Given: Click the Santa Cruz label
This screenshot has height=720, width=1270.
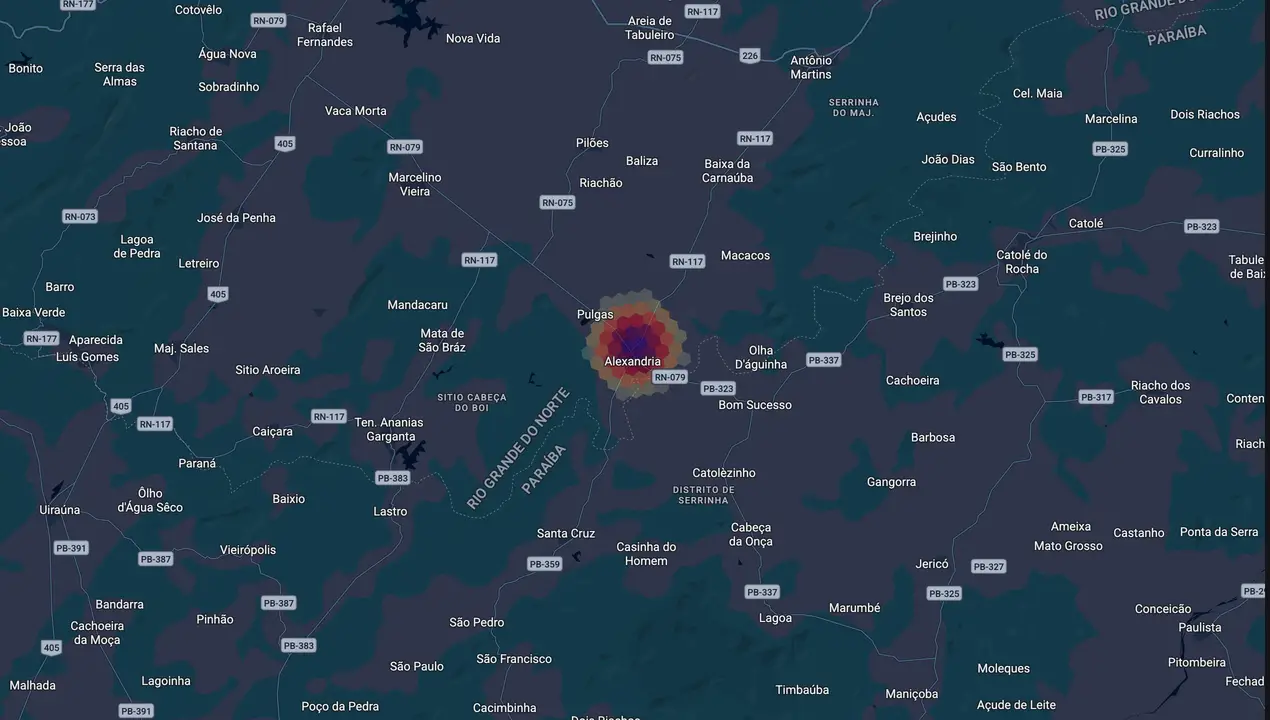Looking at the screenshot, I should pyautogui.click(x=566, y=533).
